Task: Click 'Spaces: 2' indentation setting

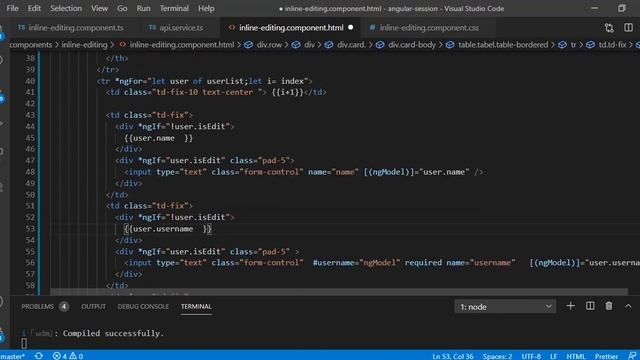Action: tap(497, 356)
